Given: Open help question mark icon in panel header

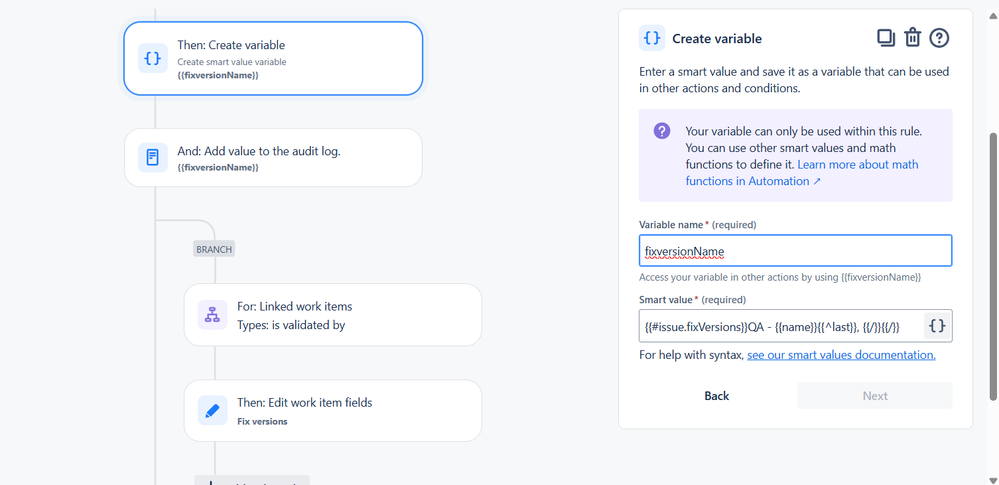Looking at the screenshot, I should pos(939,38).
